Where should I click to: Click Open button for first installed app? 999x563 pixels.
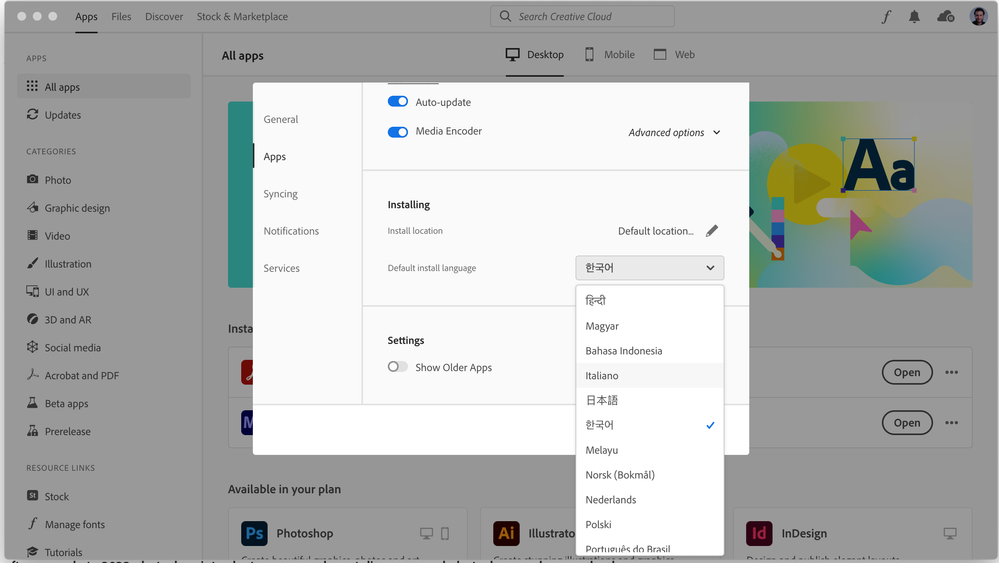pyautogui.click(x=907, y=372)
